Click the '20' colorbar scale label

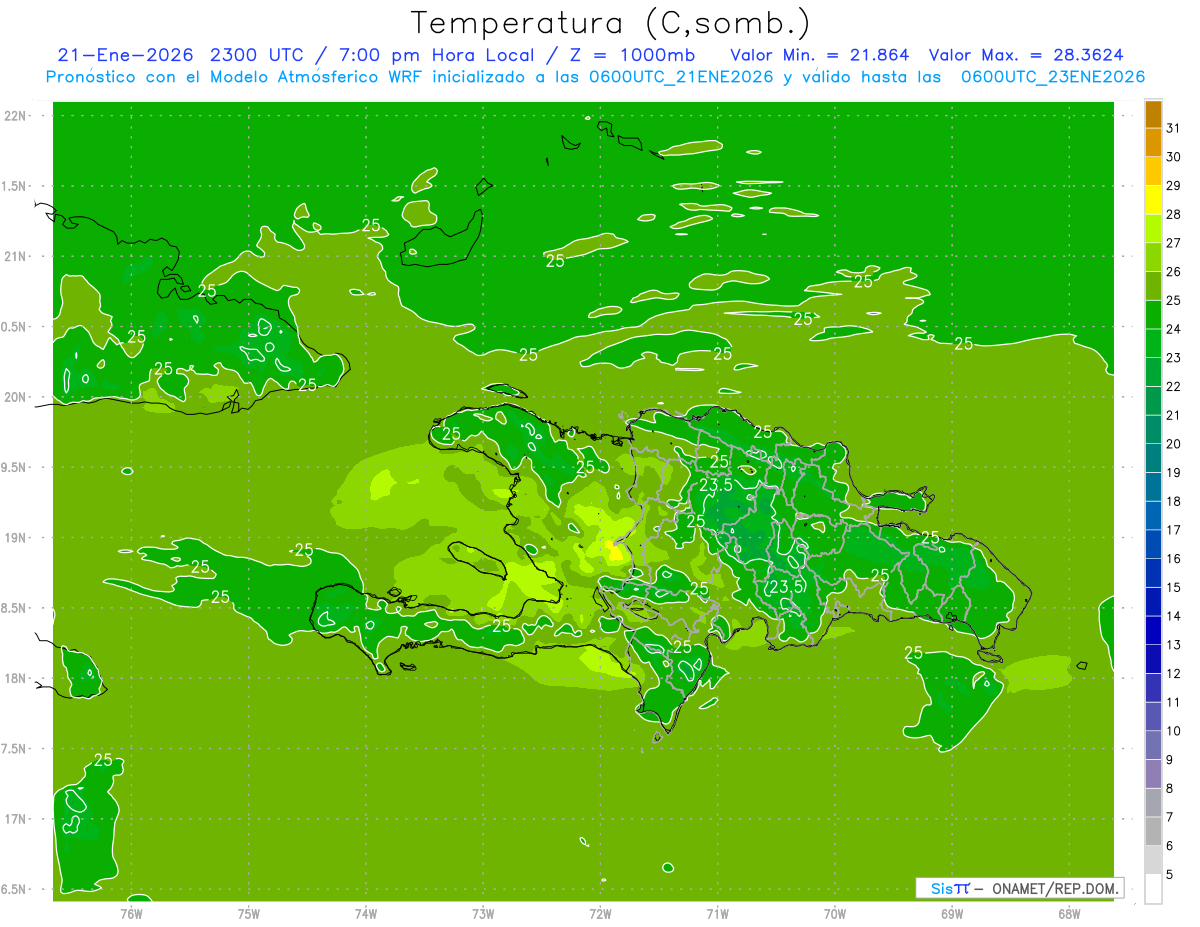[x=1173, y=444]
